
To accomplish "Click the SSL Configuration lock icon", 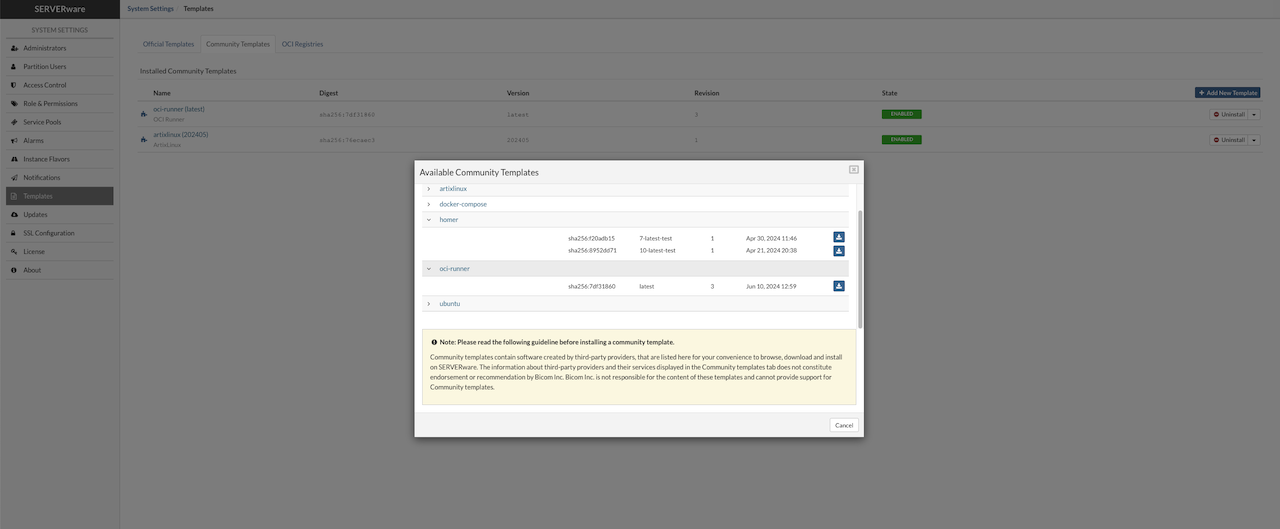I will point(14,233).
